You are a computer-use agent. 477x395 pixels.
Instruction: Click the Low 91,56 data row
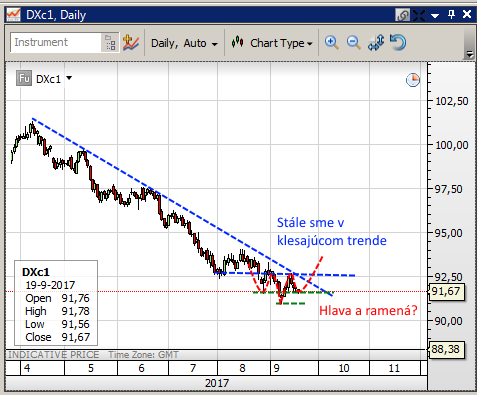pos(57,324)
